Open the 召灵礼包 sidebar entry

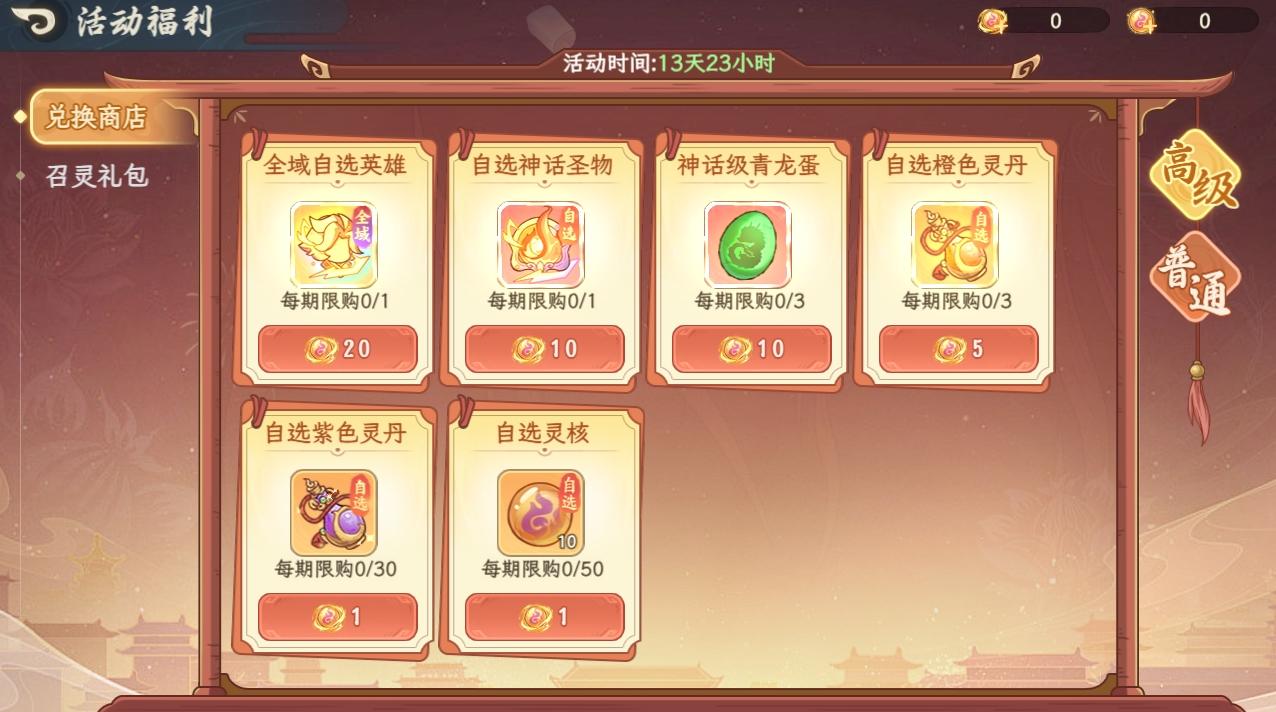[x=97, y=177]
